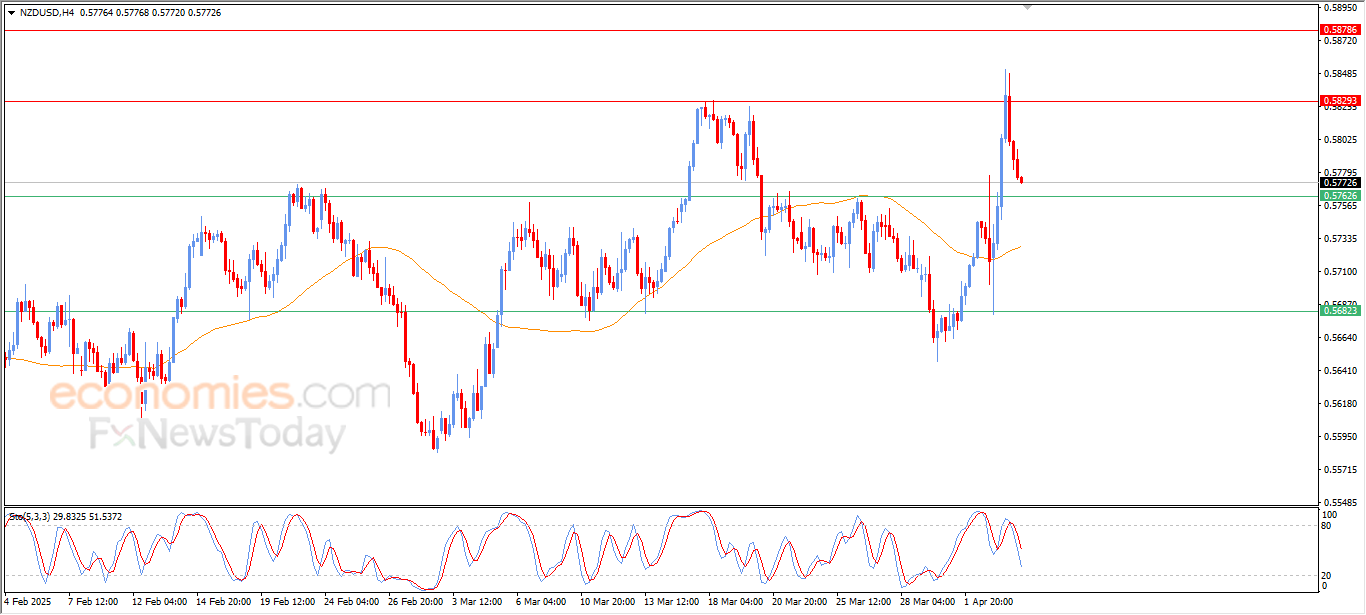This screenshot has height=615, width=1366.
Task: Click the gray chart shift triangle marker
Action: click(1028, 7)
